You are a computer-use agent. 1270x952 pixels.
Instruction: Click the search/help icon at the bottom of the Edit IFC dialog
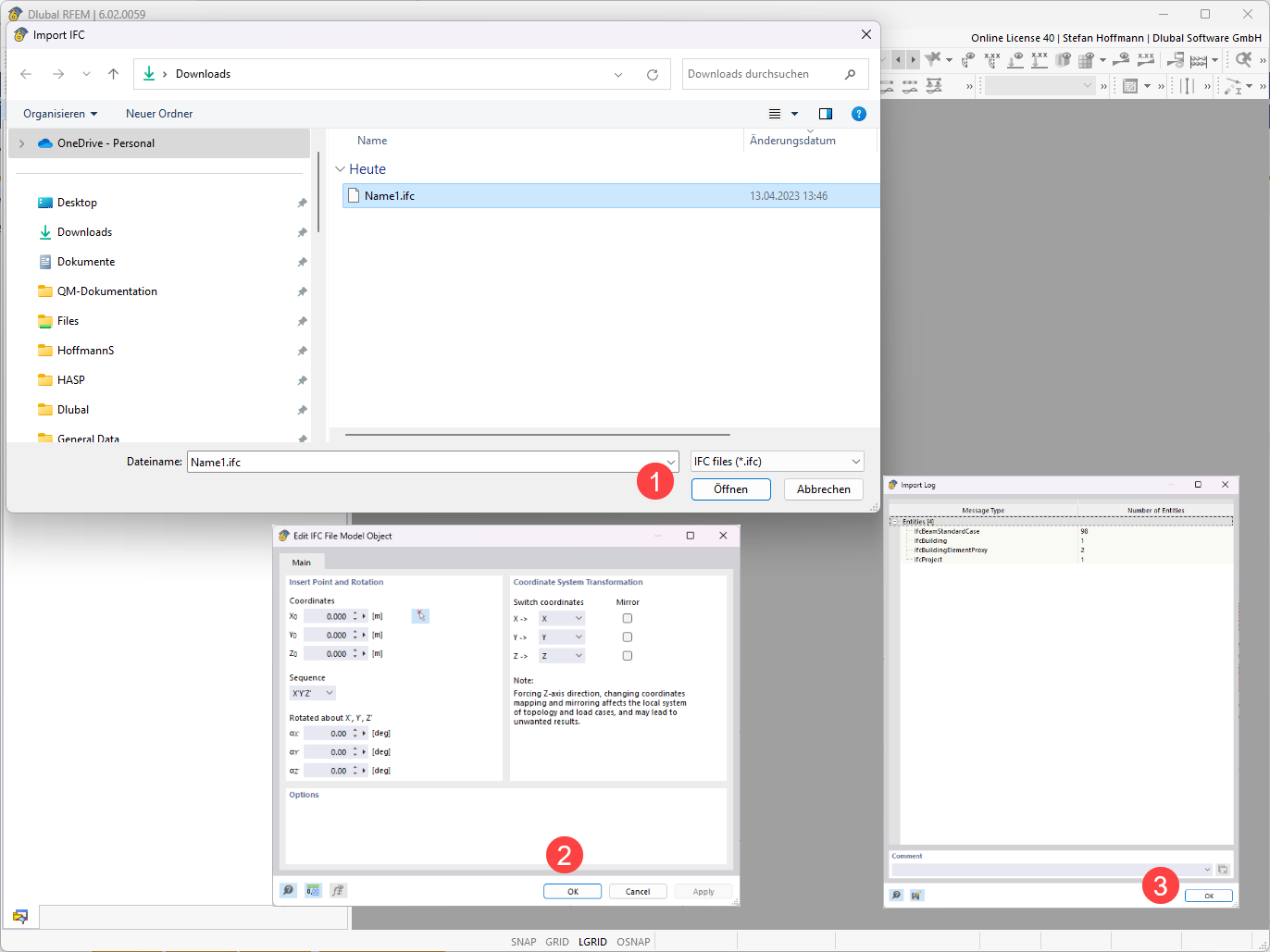(289, 891)
